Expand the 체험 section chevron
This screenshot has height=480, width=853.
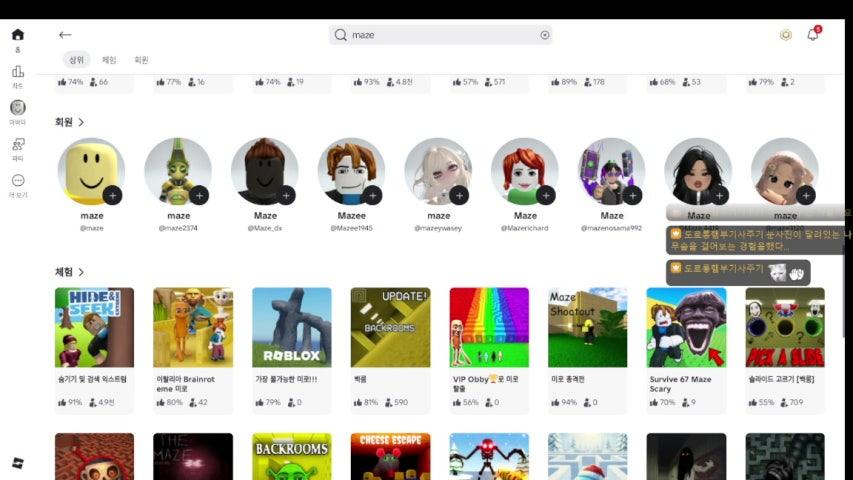click(x=81, y=272)
